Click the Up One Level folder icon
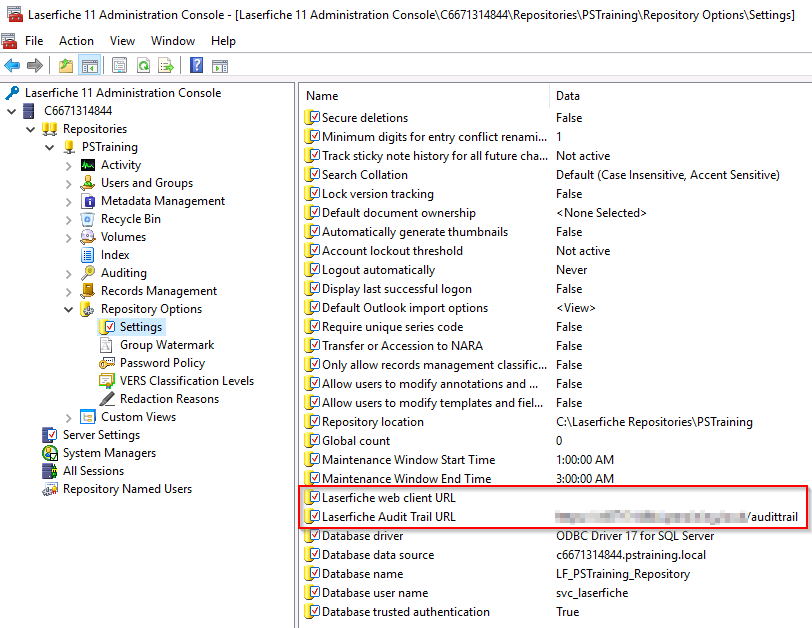The image size is (812, 628). 66,66
